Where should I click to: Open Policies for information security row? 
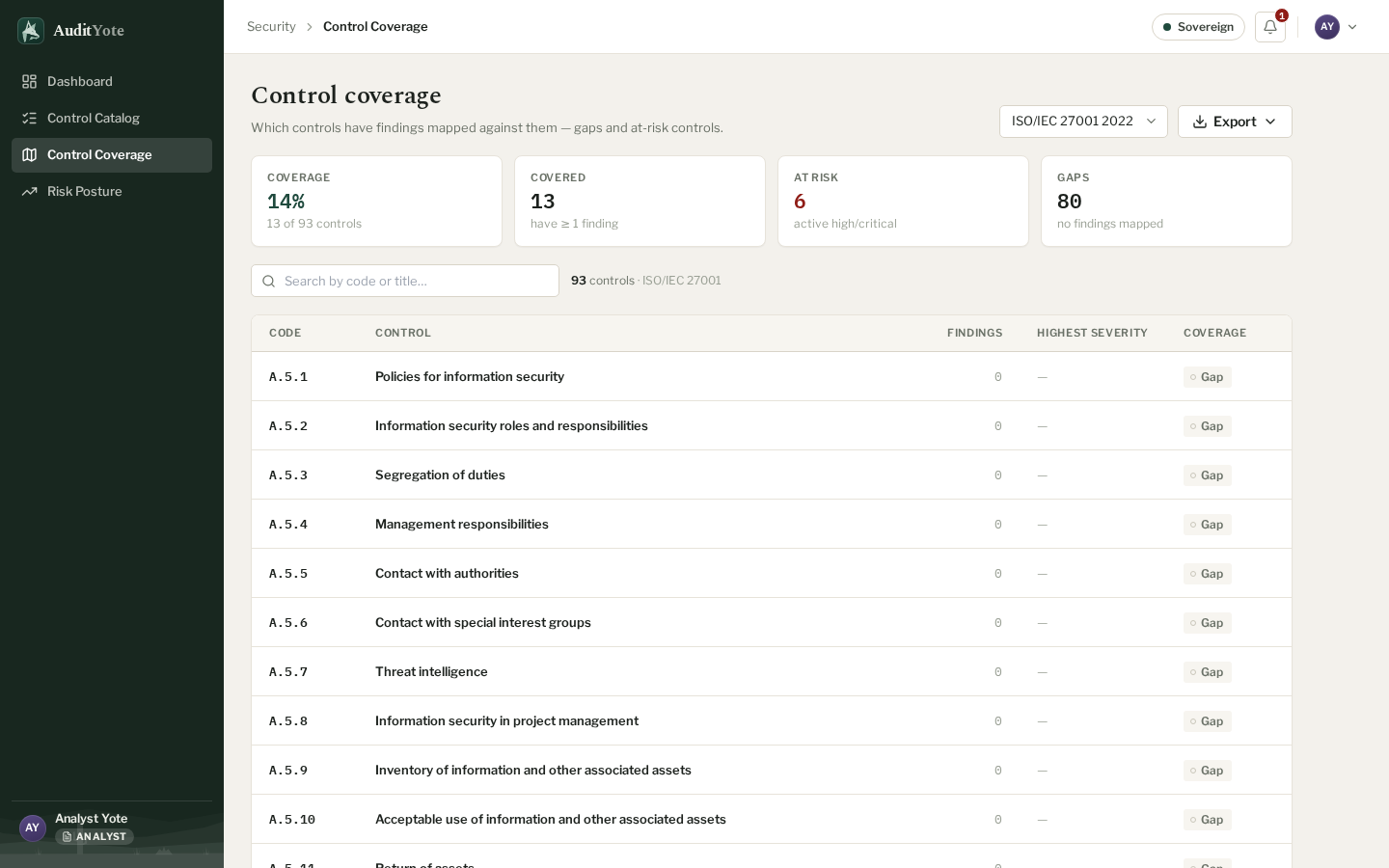coord(772,377)
